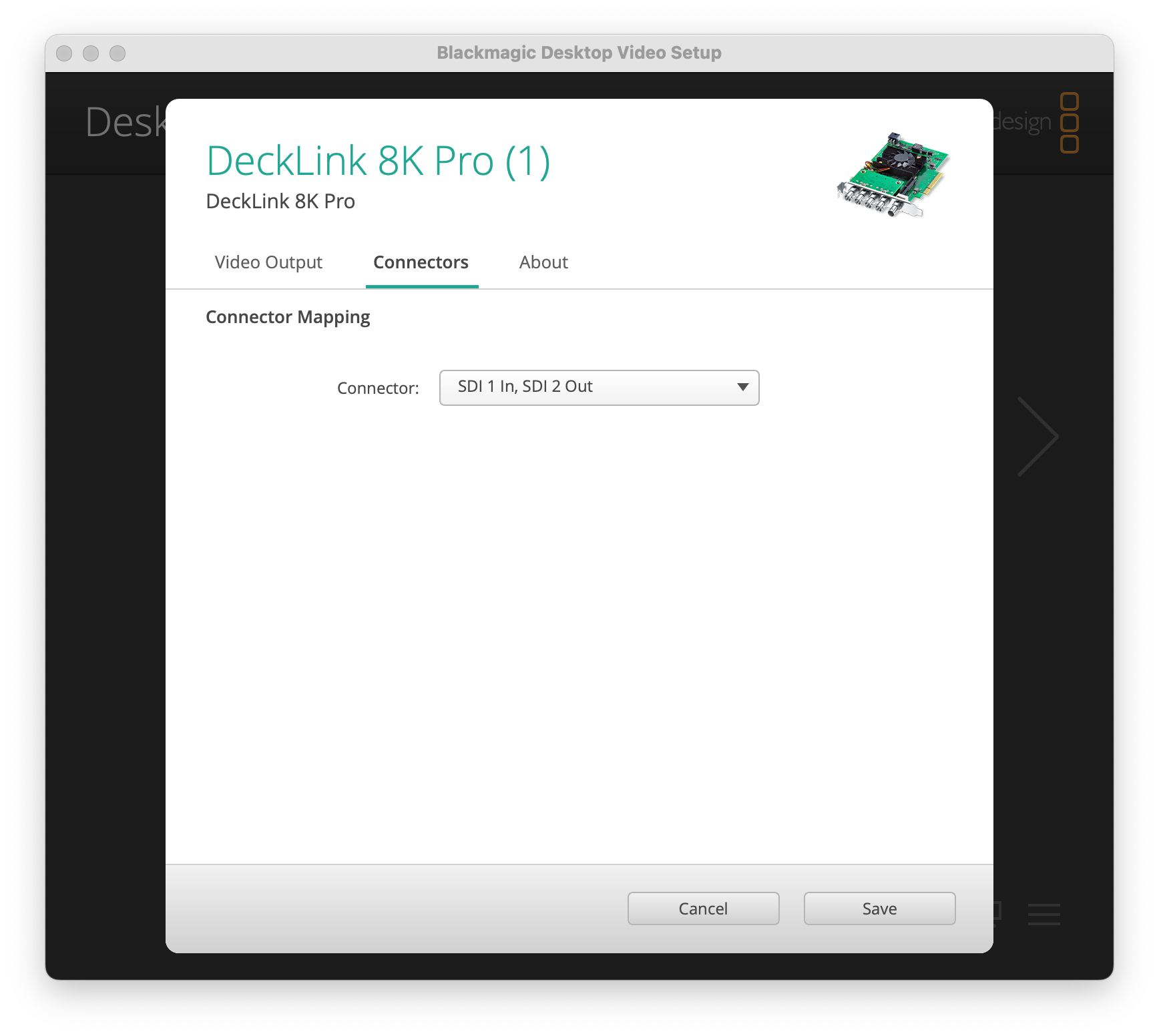The image size is (1159, 1036).
Task: Open the hamburger menu icon at bottom right
Action: coord(1044,914)
